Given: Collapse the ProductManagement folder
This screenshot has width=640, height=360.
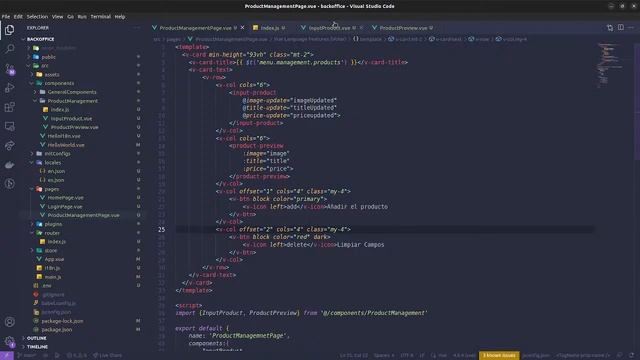Looking at the screenshot, I should 72,101.
